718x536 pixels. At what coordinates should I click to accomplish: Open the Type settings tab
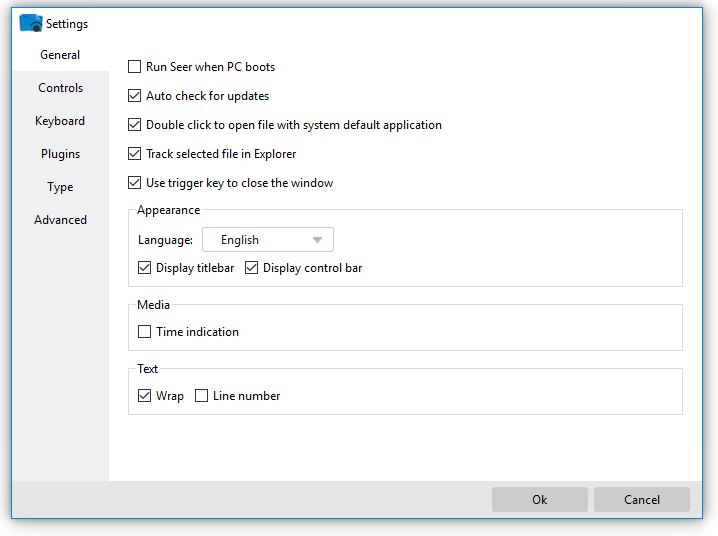point(60,187)
